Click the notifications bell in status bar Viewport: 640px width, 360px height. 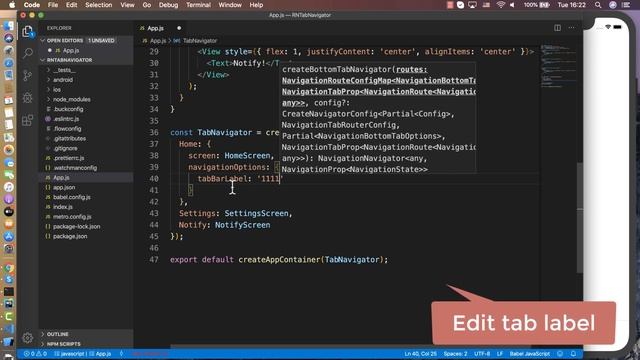coord(573,353)
